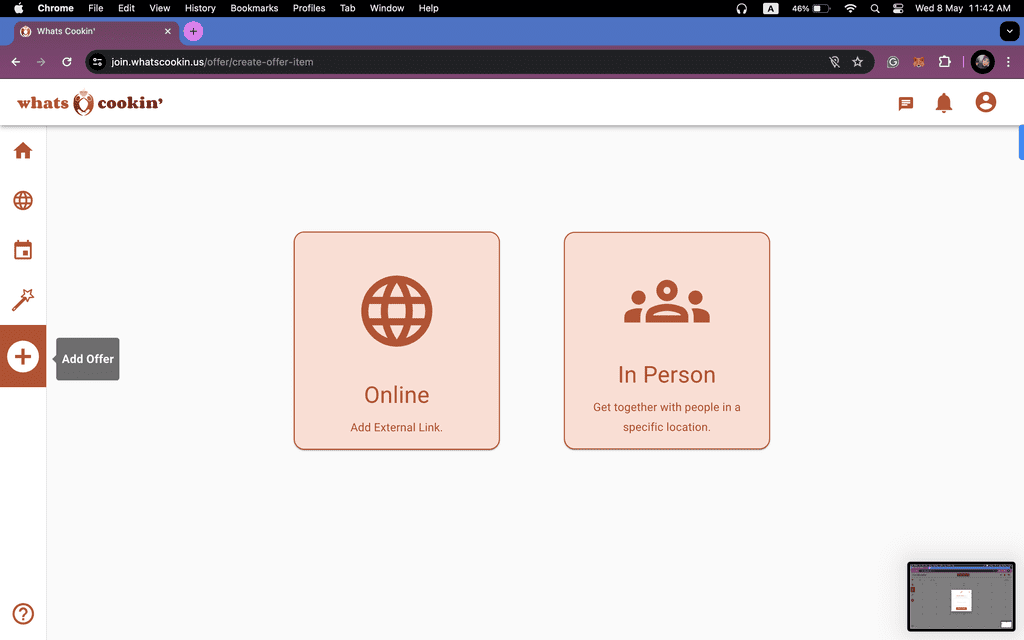Open Control Center icon

click(x=898, y=8)
